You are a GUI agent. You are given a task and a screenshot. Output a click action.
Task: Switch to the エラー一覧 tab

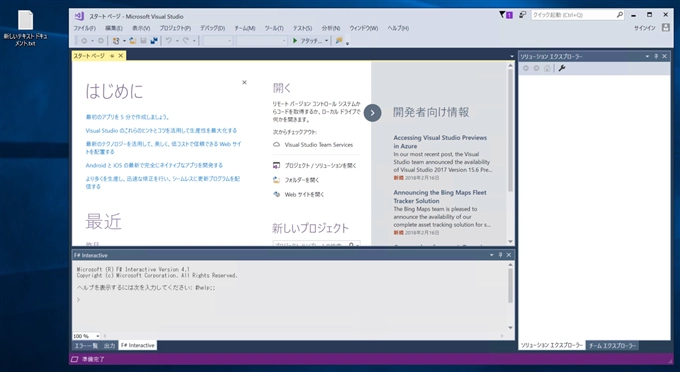click(x=86, y=346)
